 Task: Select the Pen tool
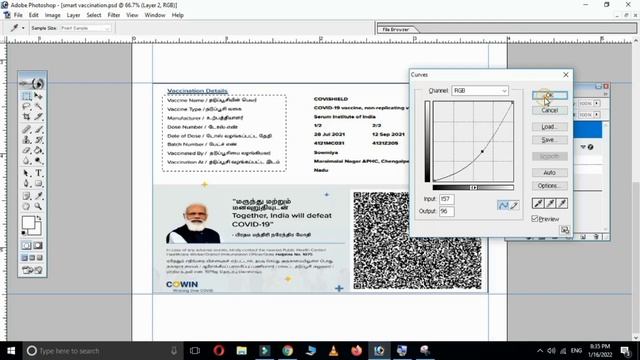pyautogui.click(x=27, y=183)
